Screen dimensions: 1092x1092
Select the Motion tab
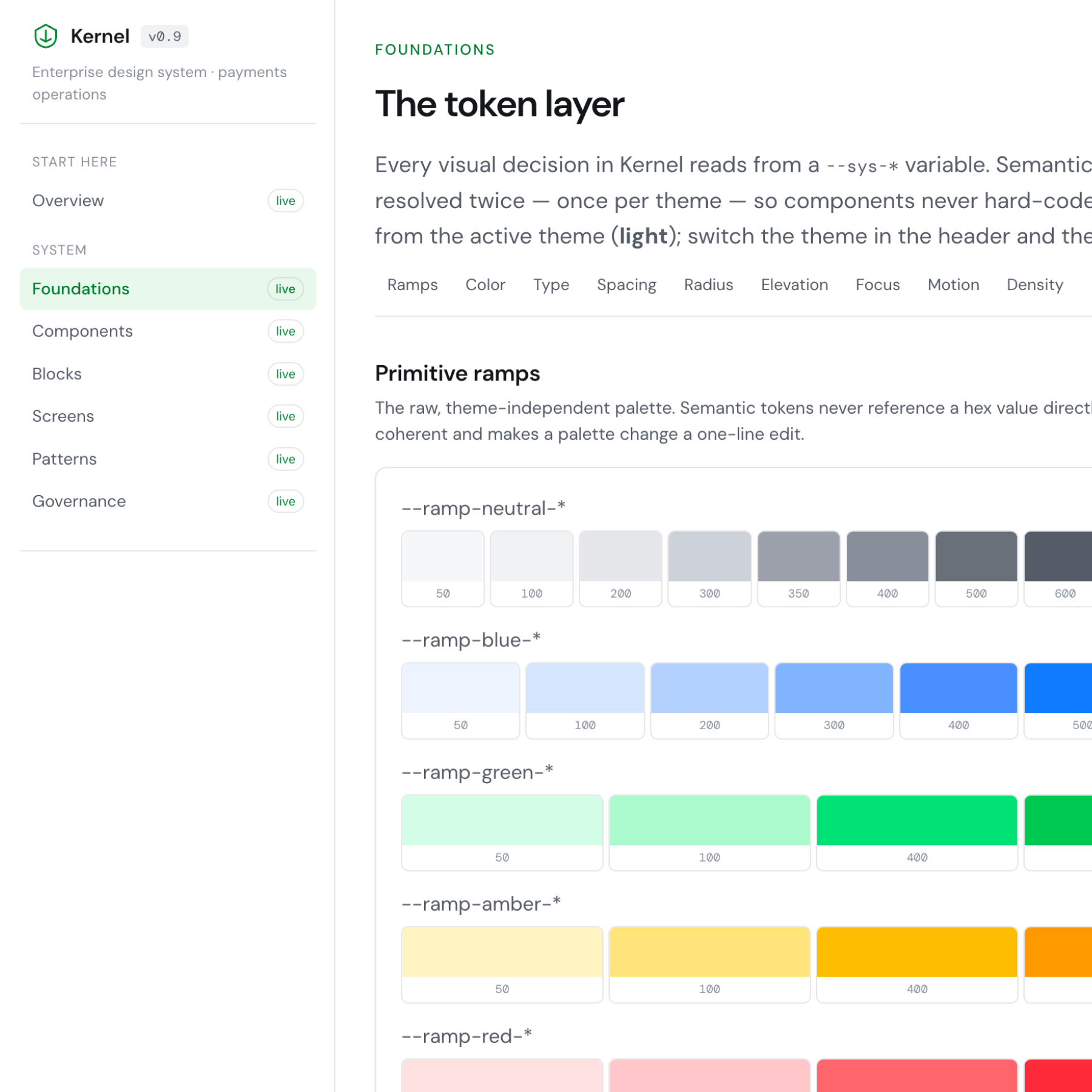point(954,285)
